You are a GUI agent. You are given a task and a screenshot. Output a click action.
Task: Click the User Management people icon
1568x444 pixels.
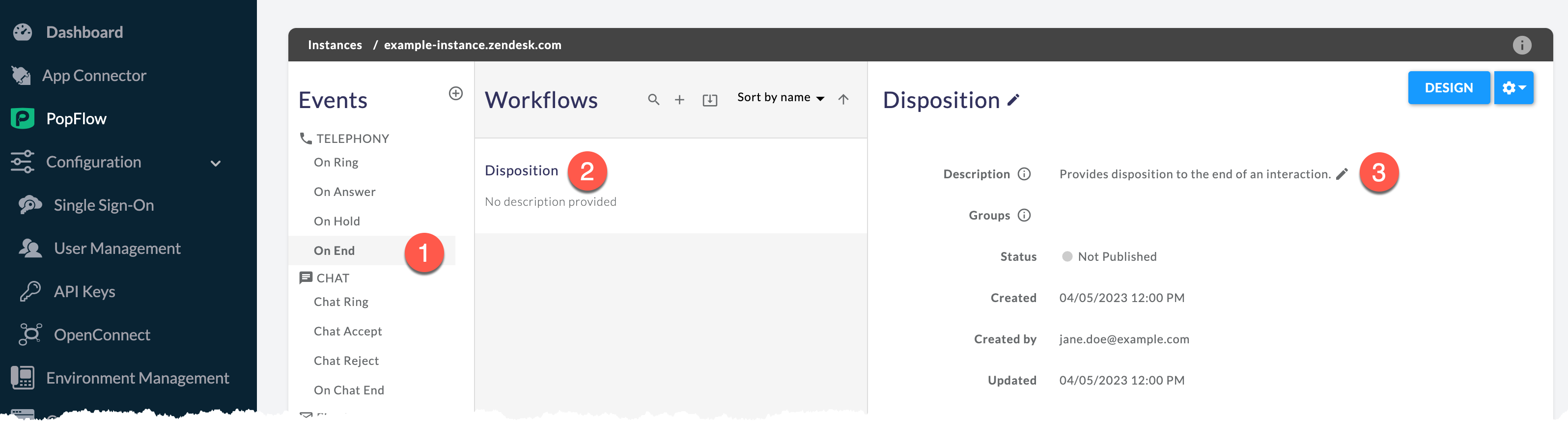tap(30, 248)
